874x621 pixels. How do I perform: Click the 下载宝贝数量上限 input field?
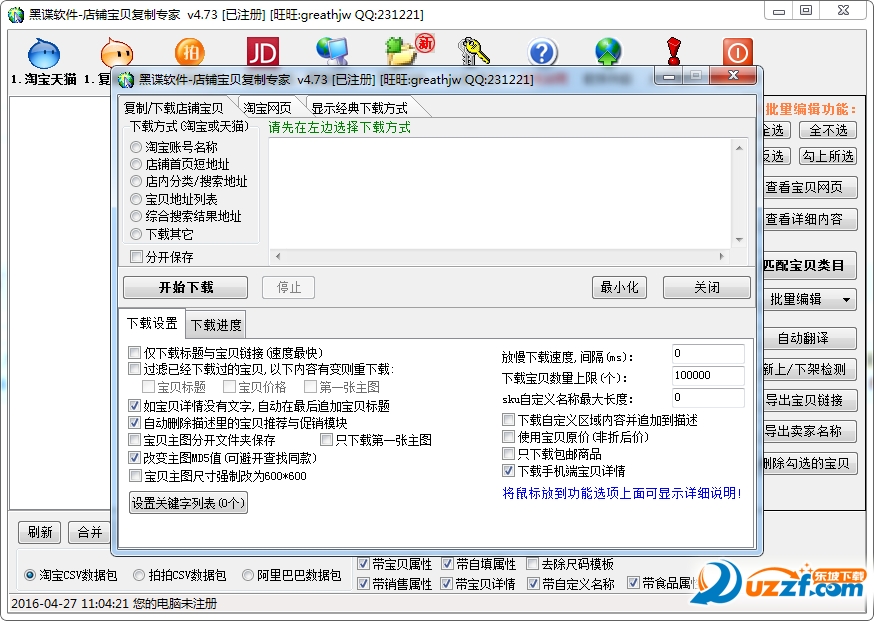tap(707, 376)
